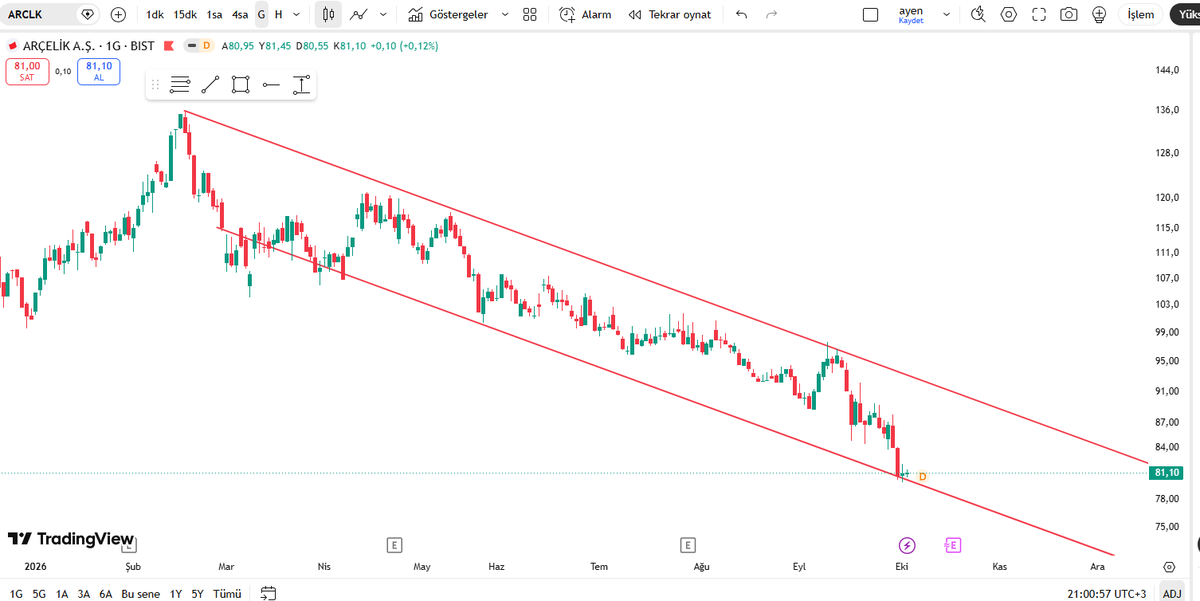Open chart settings hexagon icon
This screenshot has width=1200, height=601.
click(x=1009, y=15)
